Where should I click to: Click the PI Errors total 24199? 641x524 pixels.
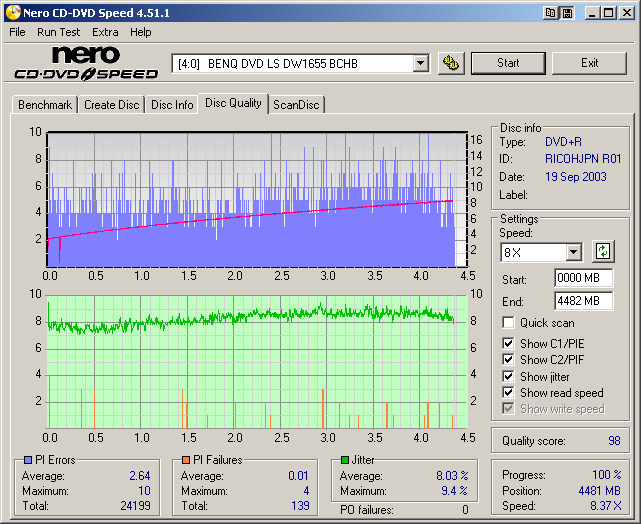(x=135, y=506)
